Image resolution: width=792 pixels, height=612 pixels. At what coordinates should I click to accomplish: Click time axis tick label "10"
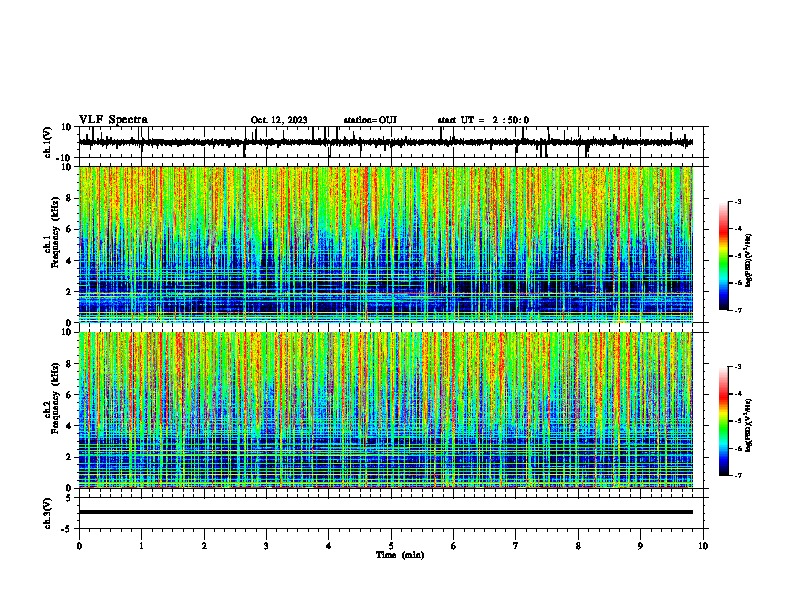[x=703, y=546]
